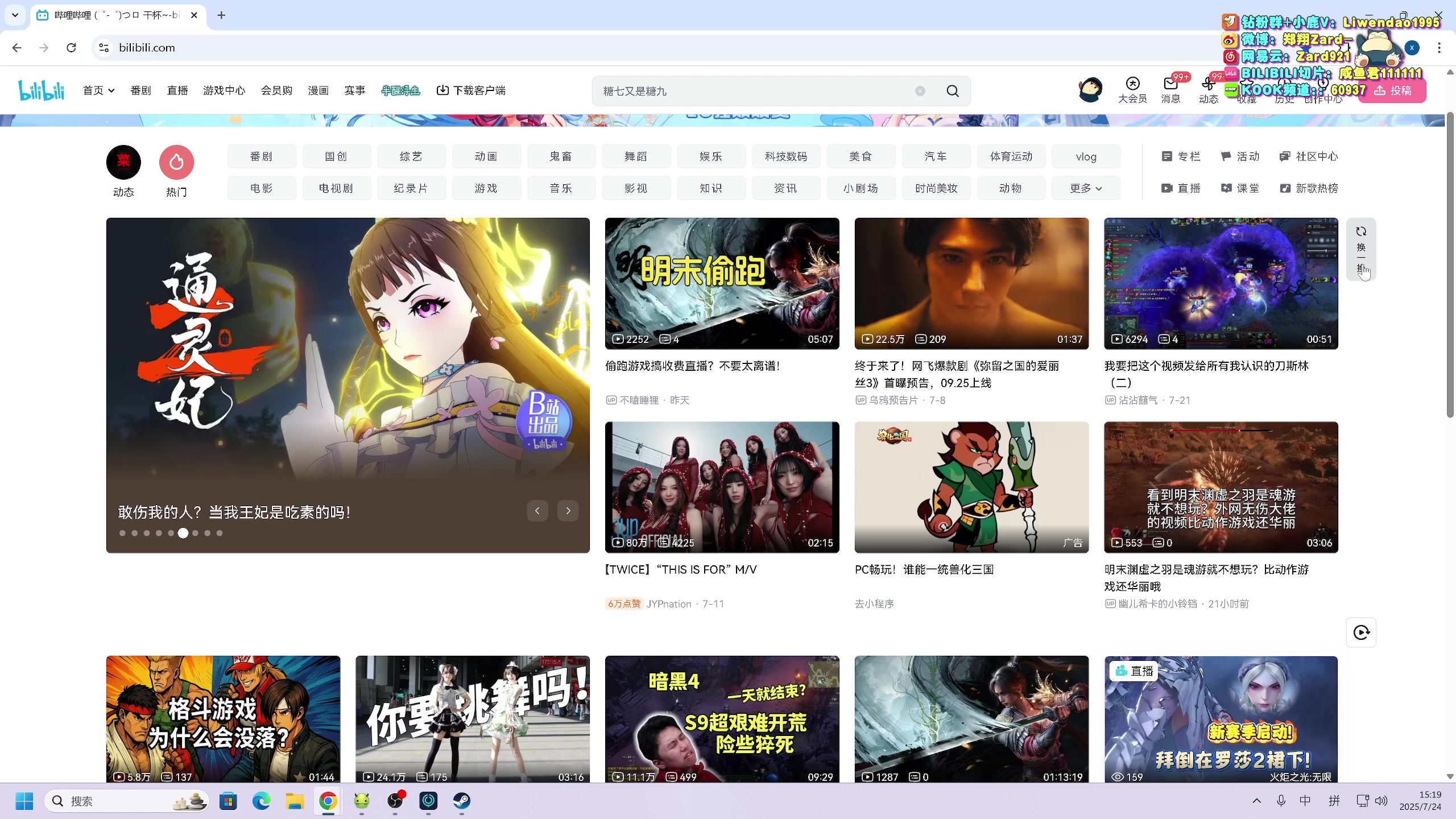Click carousel next arrow
This screenshot has height=819, width=1456.
tap(568, 511)
